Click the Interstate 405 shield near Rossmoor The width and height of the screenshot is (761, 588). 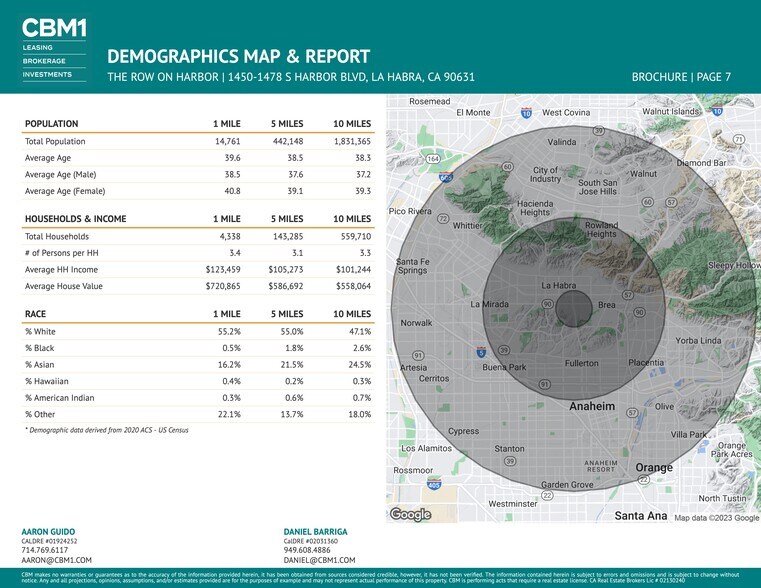(x=434, y=484)
